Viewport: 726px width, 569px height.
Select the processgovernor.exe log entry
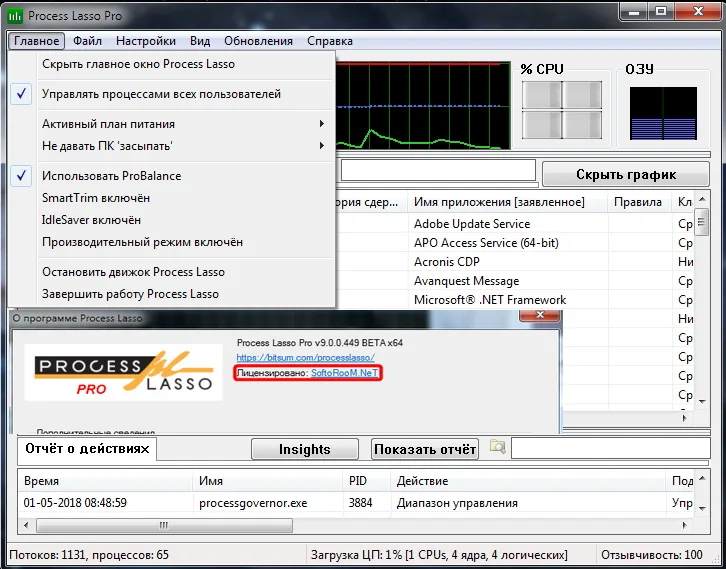click(x=253, y=503)
